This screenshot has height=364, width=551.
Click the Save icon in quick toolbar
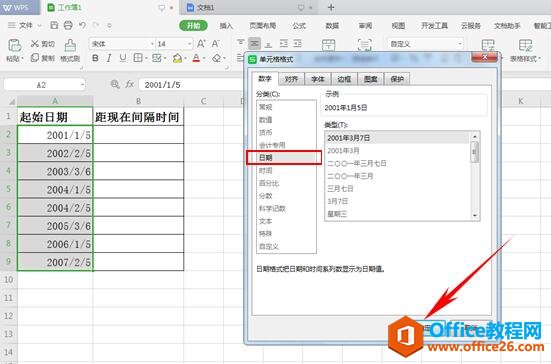[x=54, y=25]
